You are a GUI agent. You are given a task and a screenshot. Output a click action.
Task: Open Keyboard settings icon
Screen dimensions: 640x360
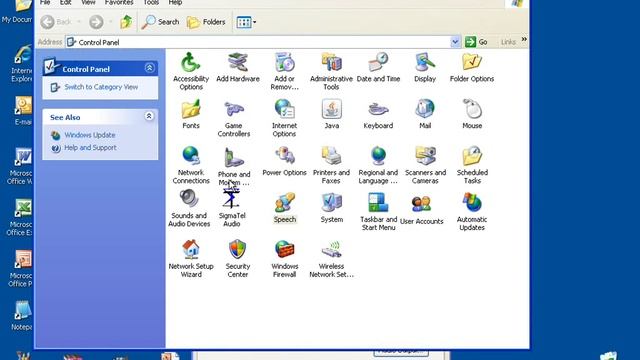pos(378,109)
